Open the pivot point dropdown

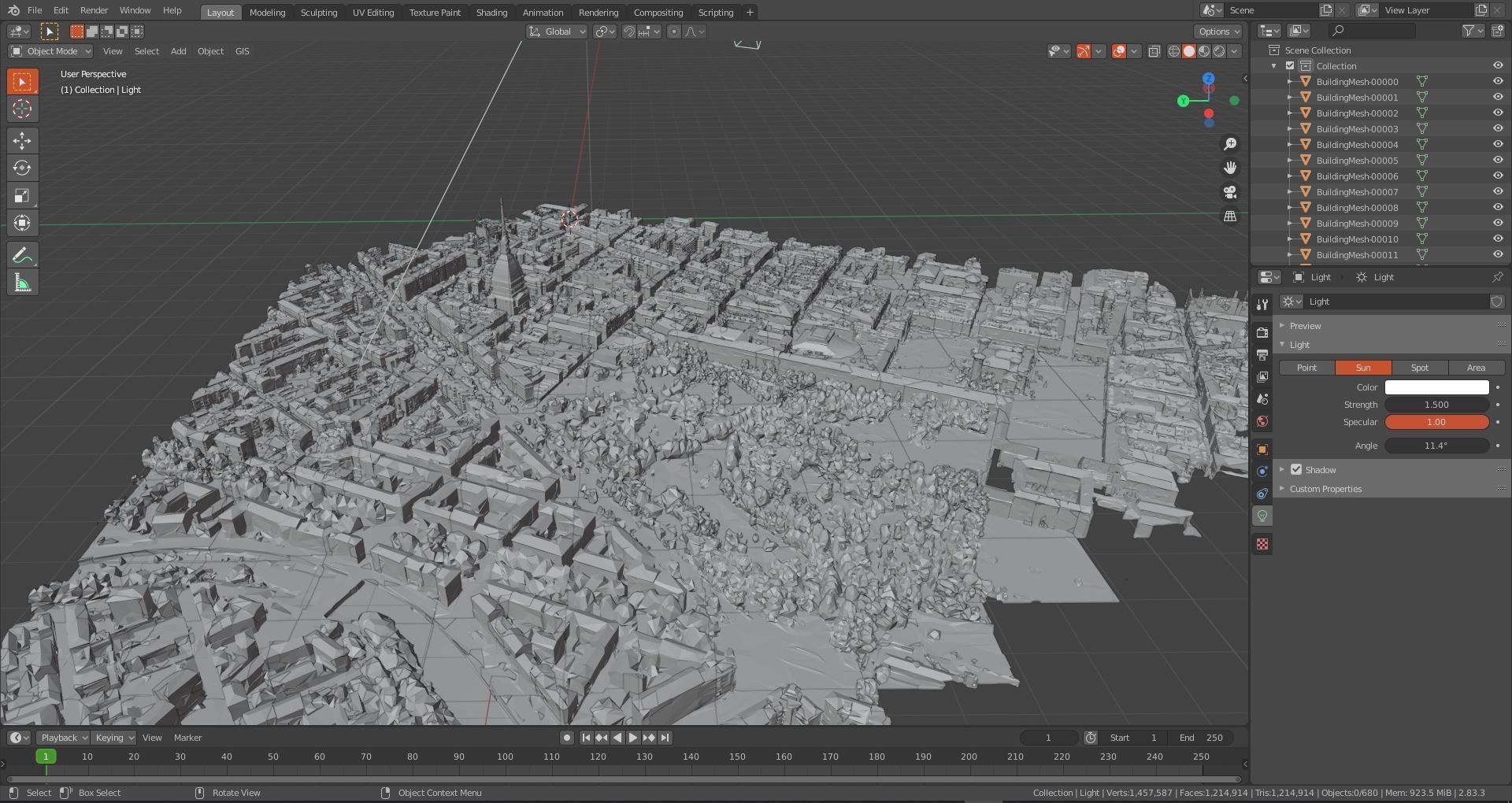pos(604,31)
